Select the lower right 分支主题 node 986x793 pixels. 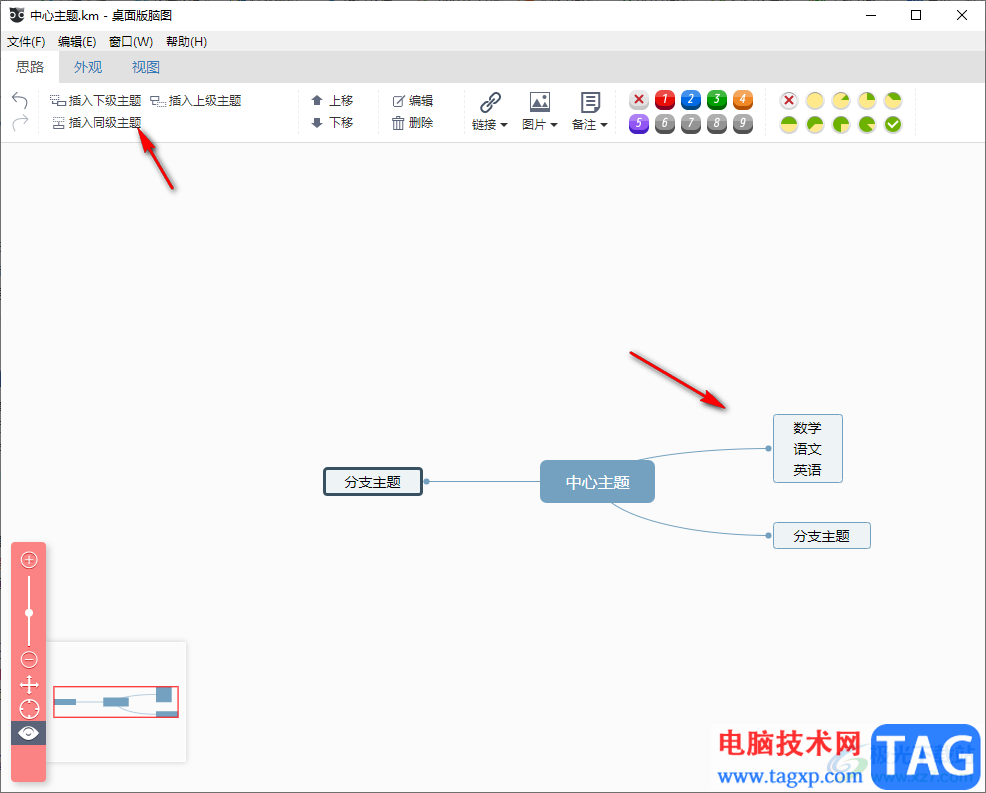[821, 536]
